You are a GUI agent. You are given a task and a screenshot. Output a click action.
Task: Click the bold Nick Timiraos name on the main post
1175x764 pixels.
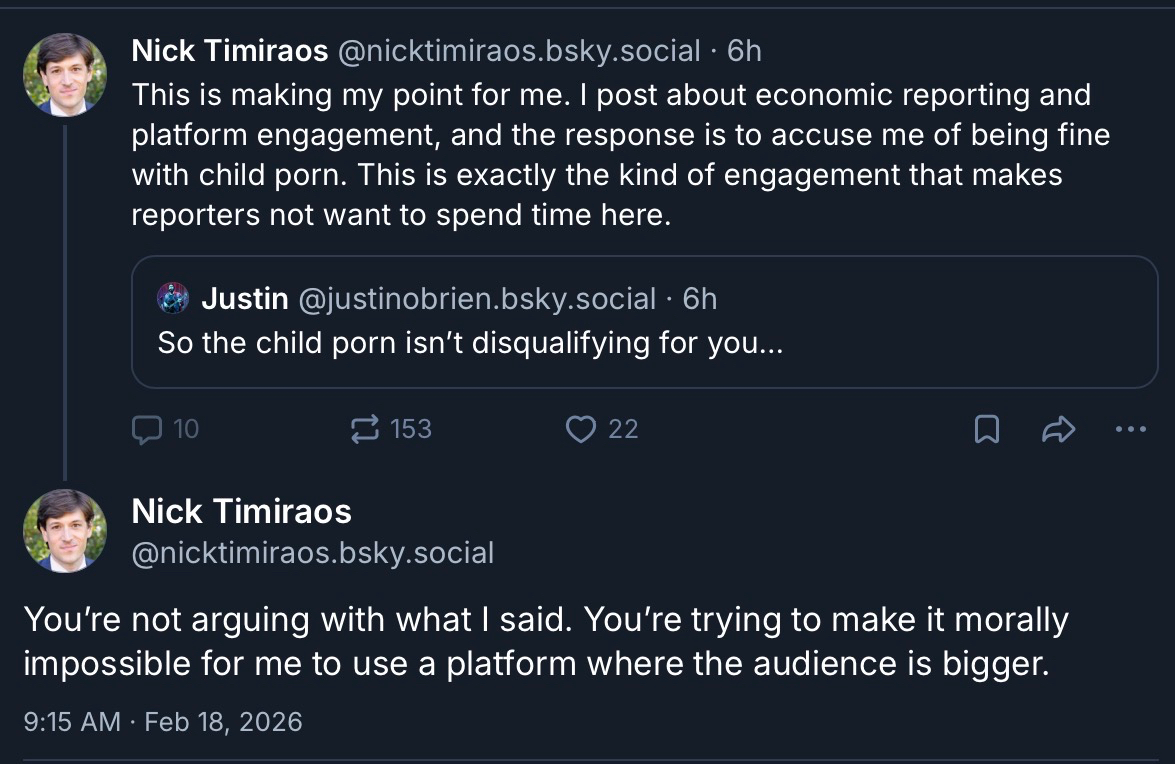(x=242, y=512)
